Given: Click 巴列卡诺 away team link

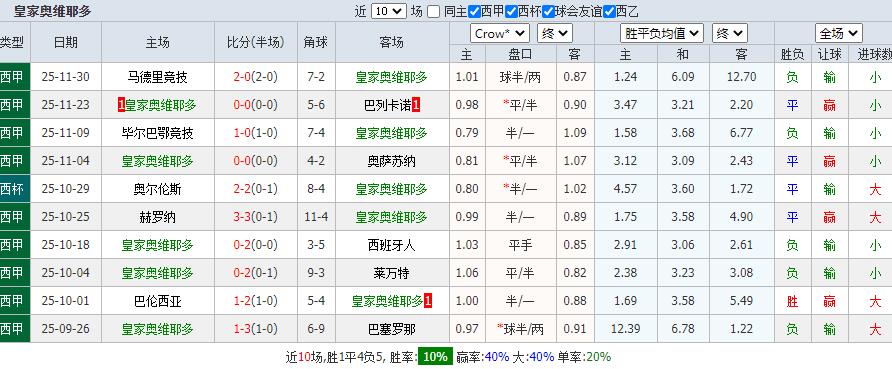Looking at the screenshot, I should tap(387, 105).
